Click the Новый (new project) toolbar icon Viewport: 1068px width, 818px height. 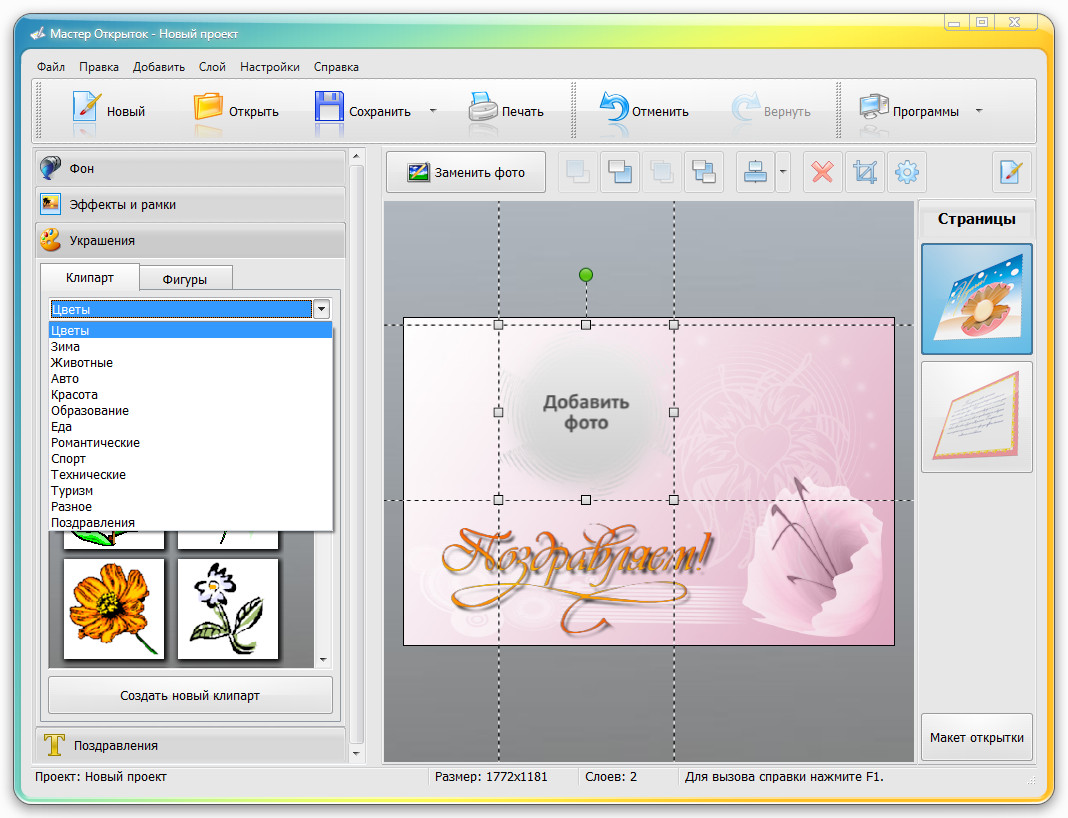point(88,108)
